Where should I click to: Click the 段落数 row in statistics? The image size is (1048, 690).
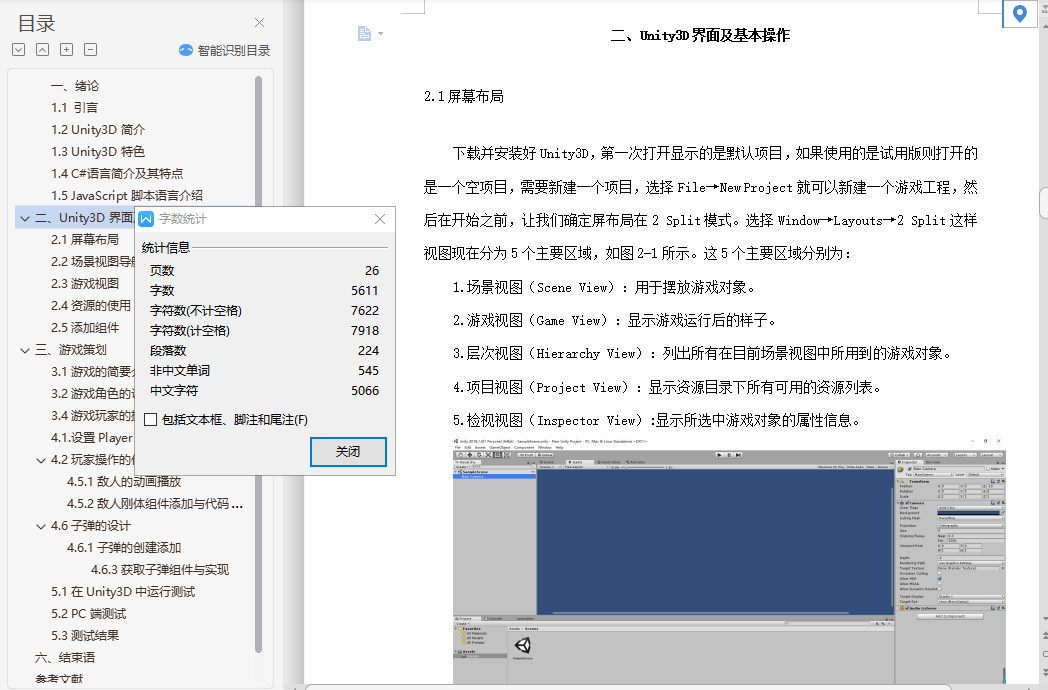(x=264, y=351)
